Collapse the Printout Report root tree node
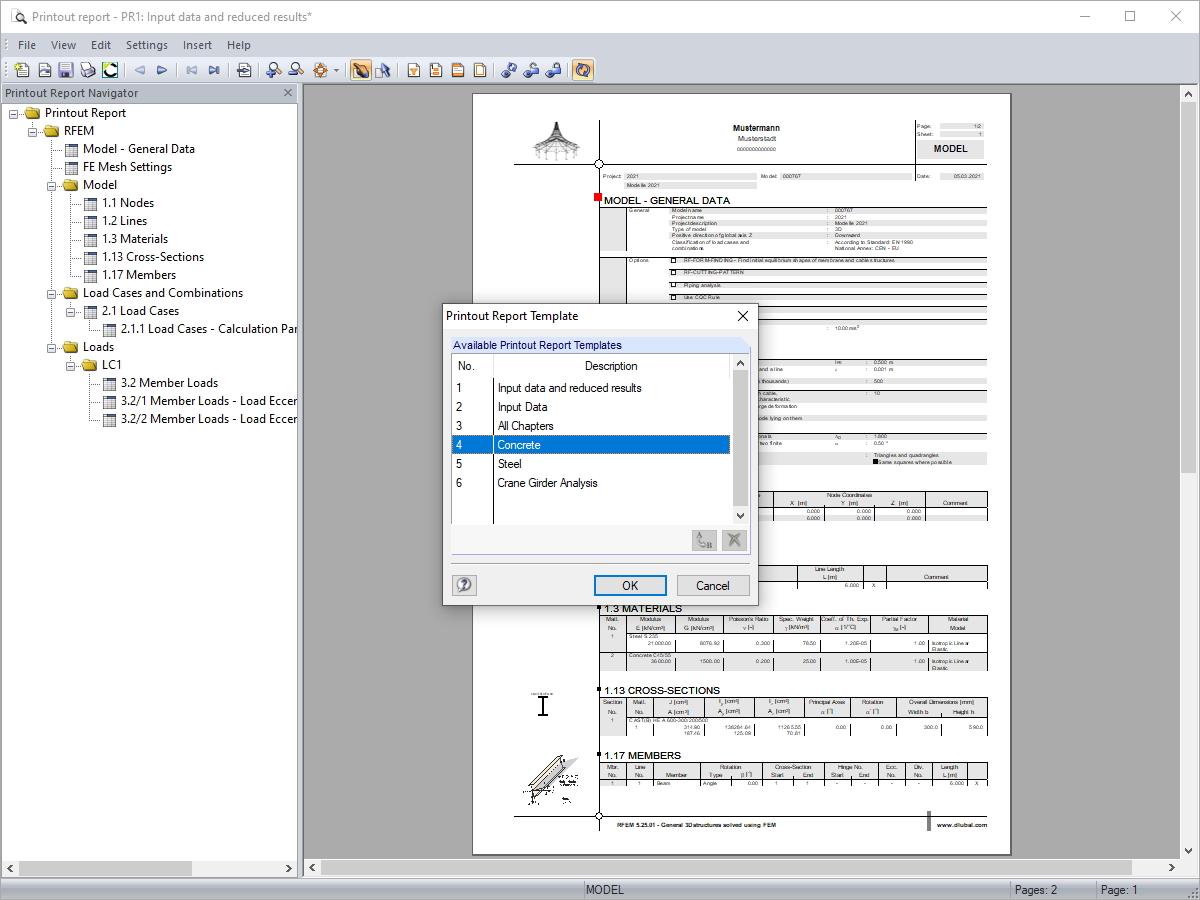 (x=14, y=113)
